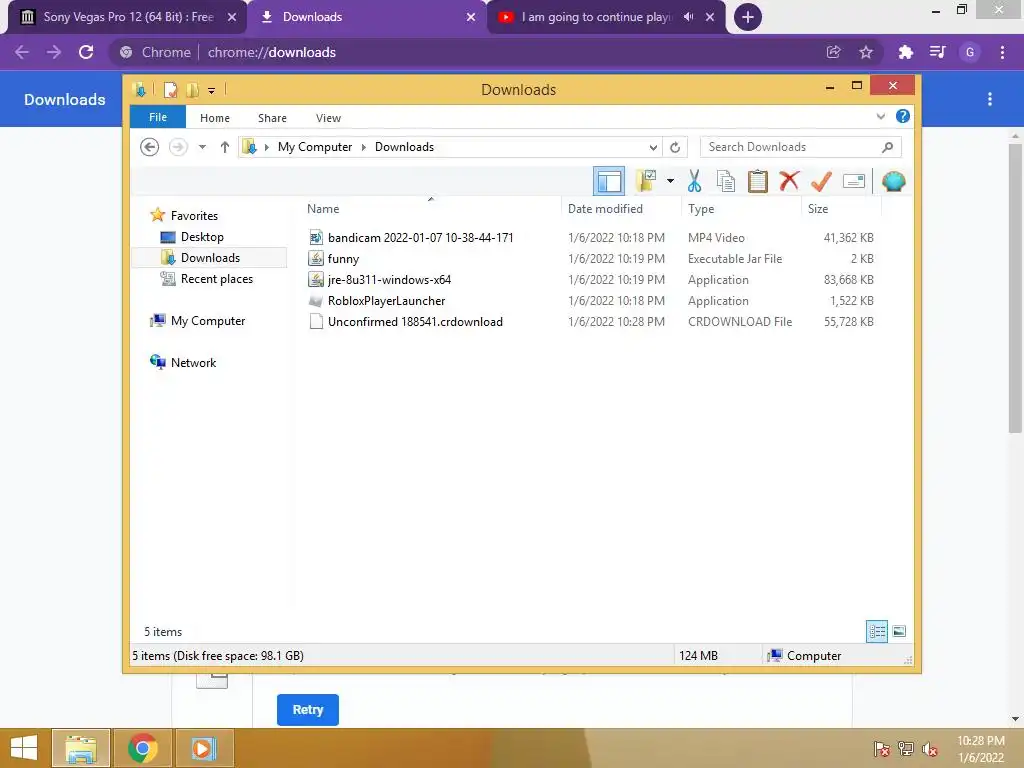Click the Cut scissors icon
Screen dimensions: 1024x768
coord(694,181)
